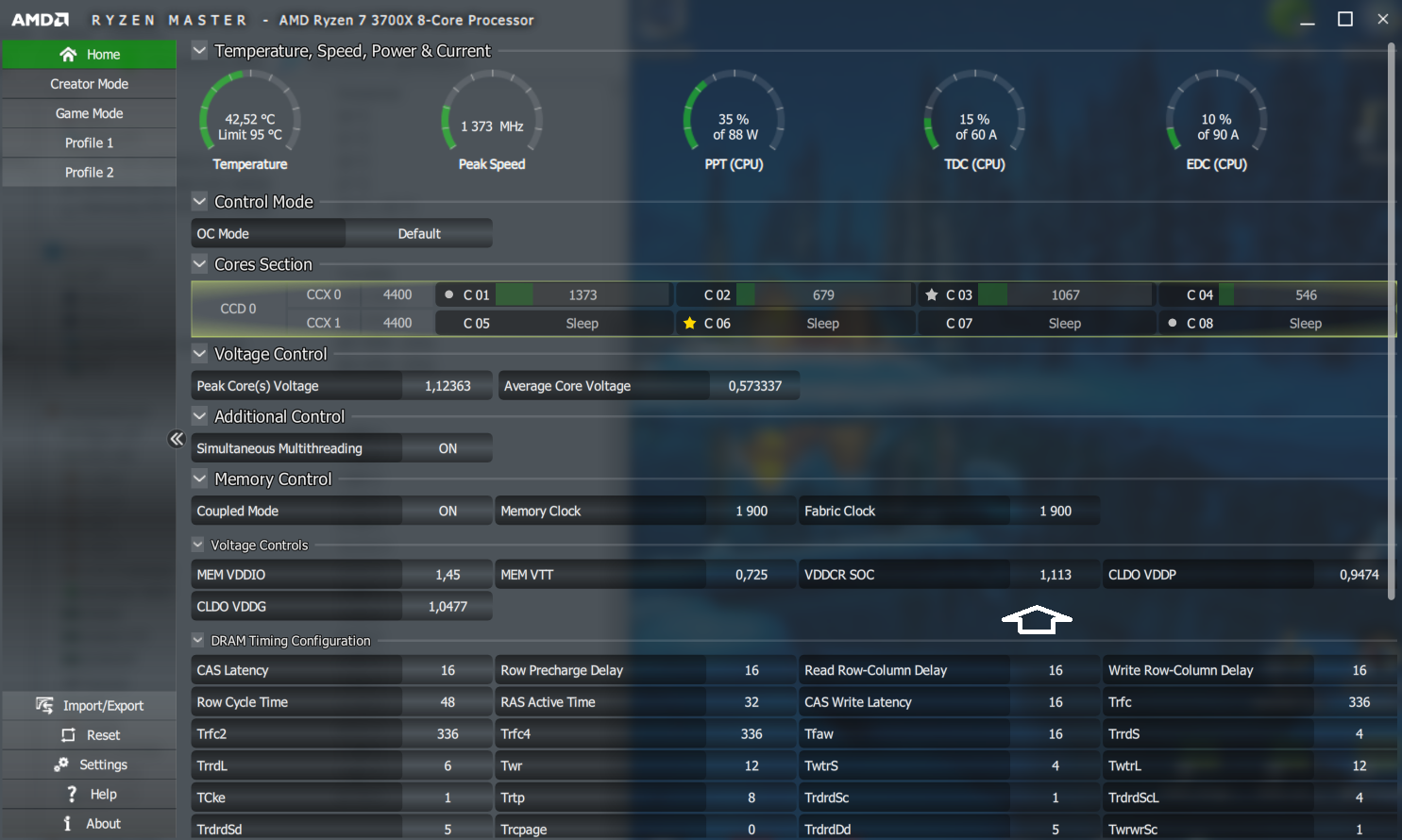
Task: Click the dot indicator beside core C 01
Action: pyautogui.click(x=449, y=294)
